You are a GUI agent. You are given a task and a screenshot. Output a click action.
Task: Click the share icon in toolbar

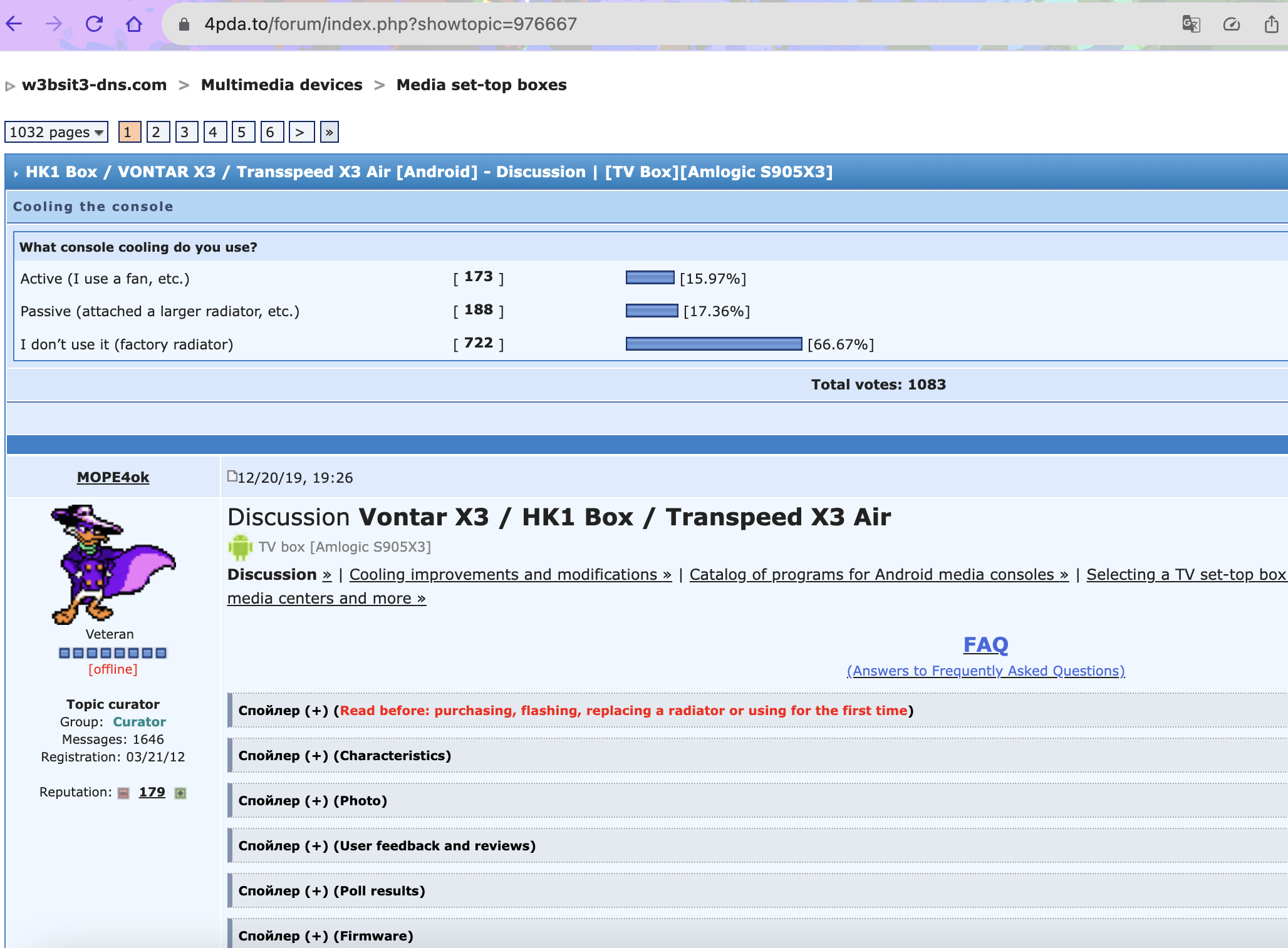coord(1271,24)
